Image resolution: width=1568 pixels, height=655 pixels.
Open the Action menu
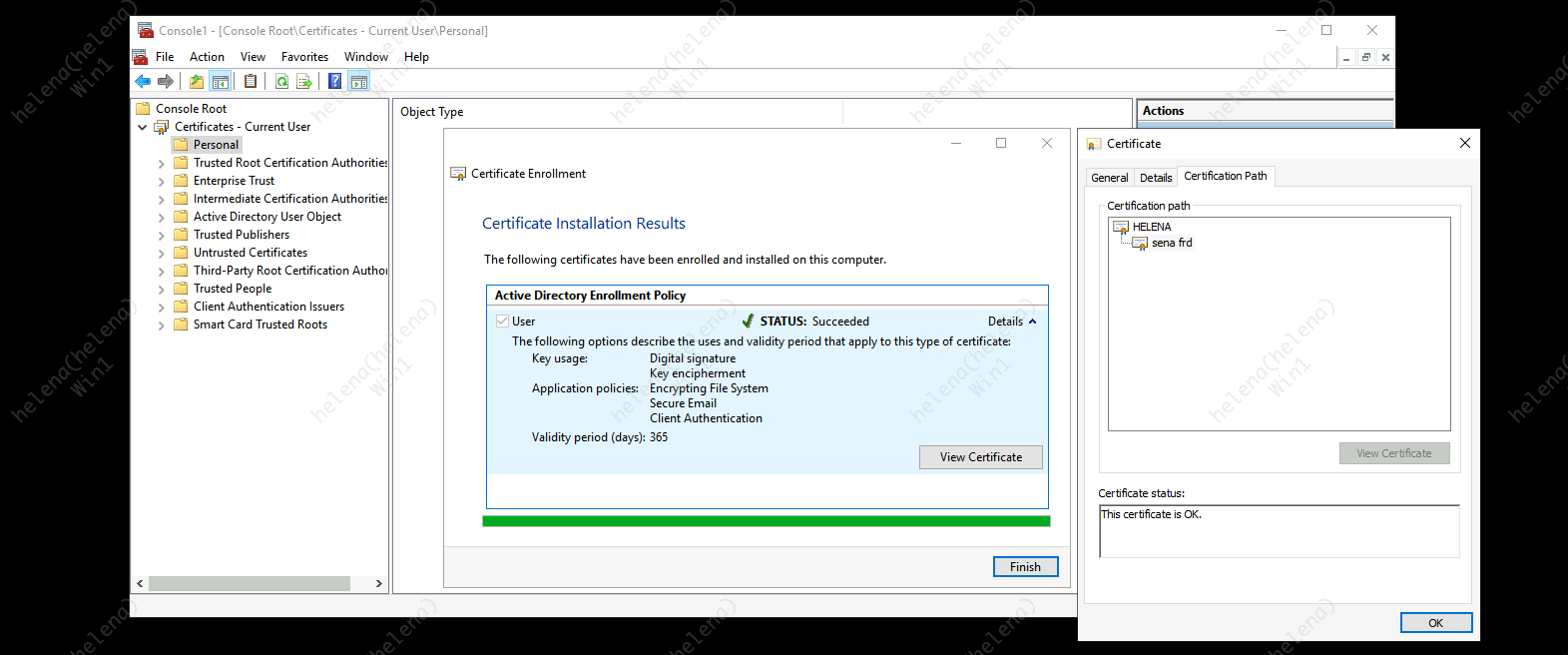[x=207, y=57]
